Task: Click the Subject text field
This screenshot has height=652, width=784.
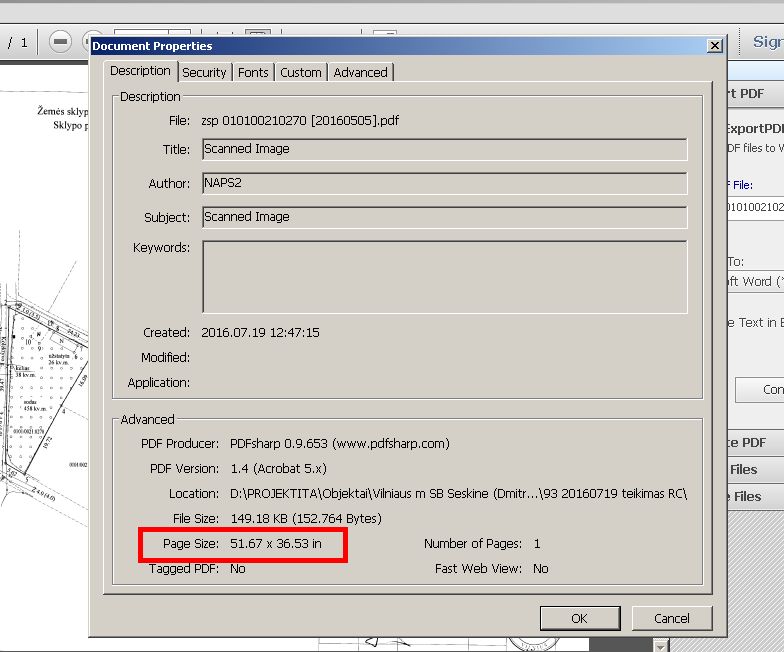Action: [x=444, y=217]
